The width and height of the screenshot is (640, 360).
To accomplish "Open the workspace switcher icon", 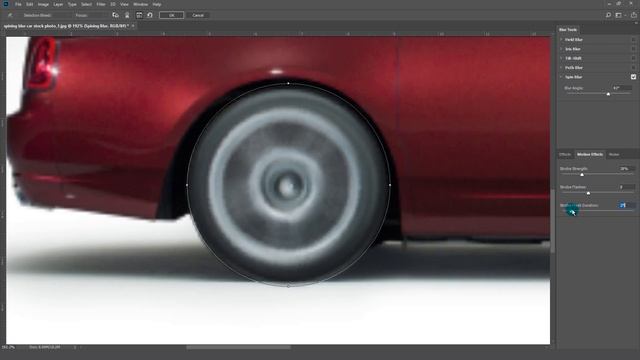I will (x=619, y=15).
